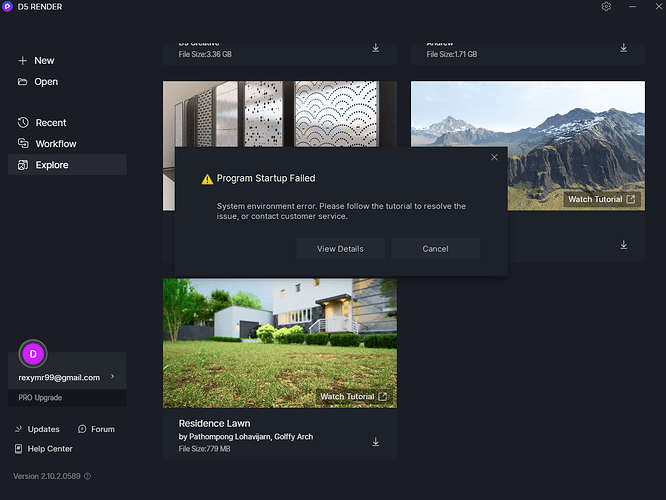Download the mountain landscape scene
The width and height of the screenshot is (666, 500).
(623, 245)
